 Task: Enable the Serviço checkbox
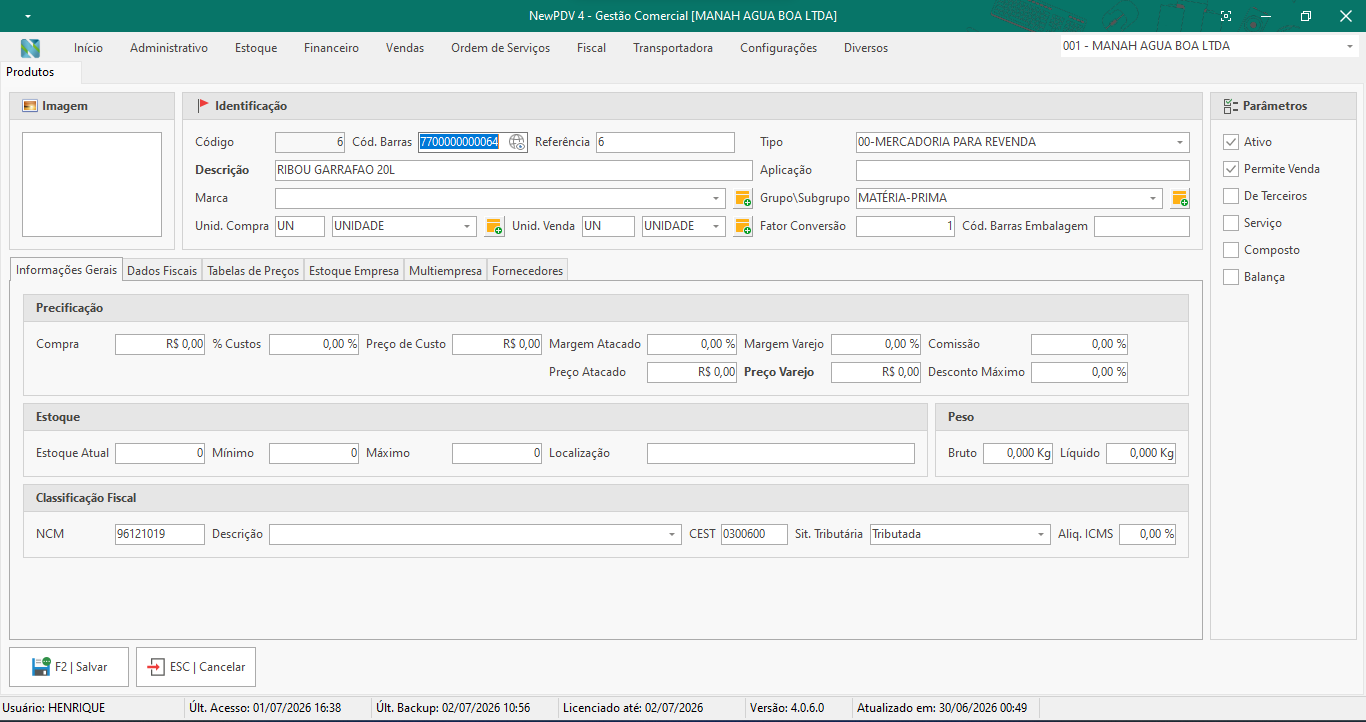tap(1231, 223)
